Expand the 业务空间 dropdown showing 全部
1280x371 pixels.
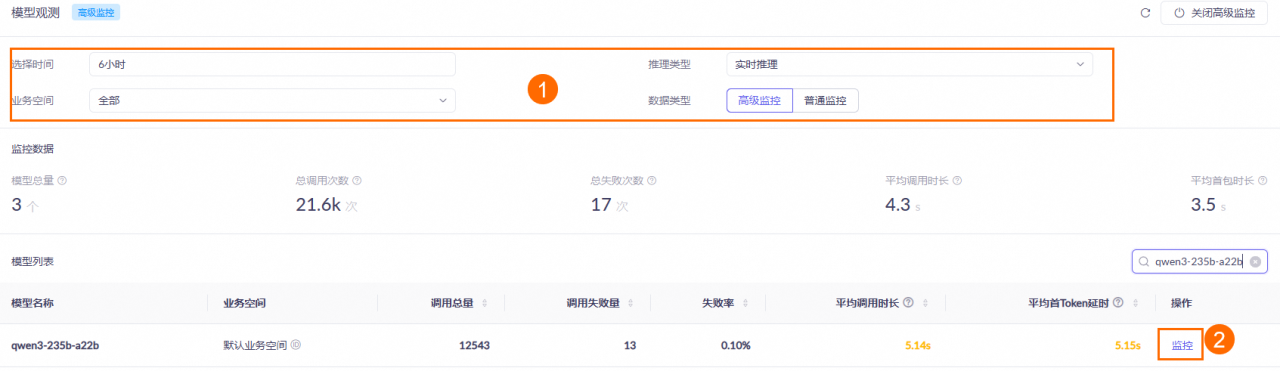coord(272,100)
